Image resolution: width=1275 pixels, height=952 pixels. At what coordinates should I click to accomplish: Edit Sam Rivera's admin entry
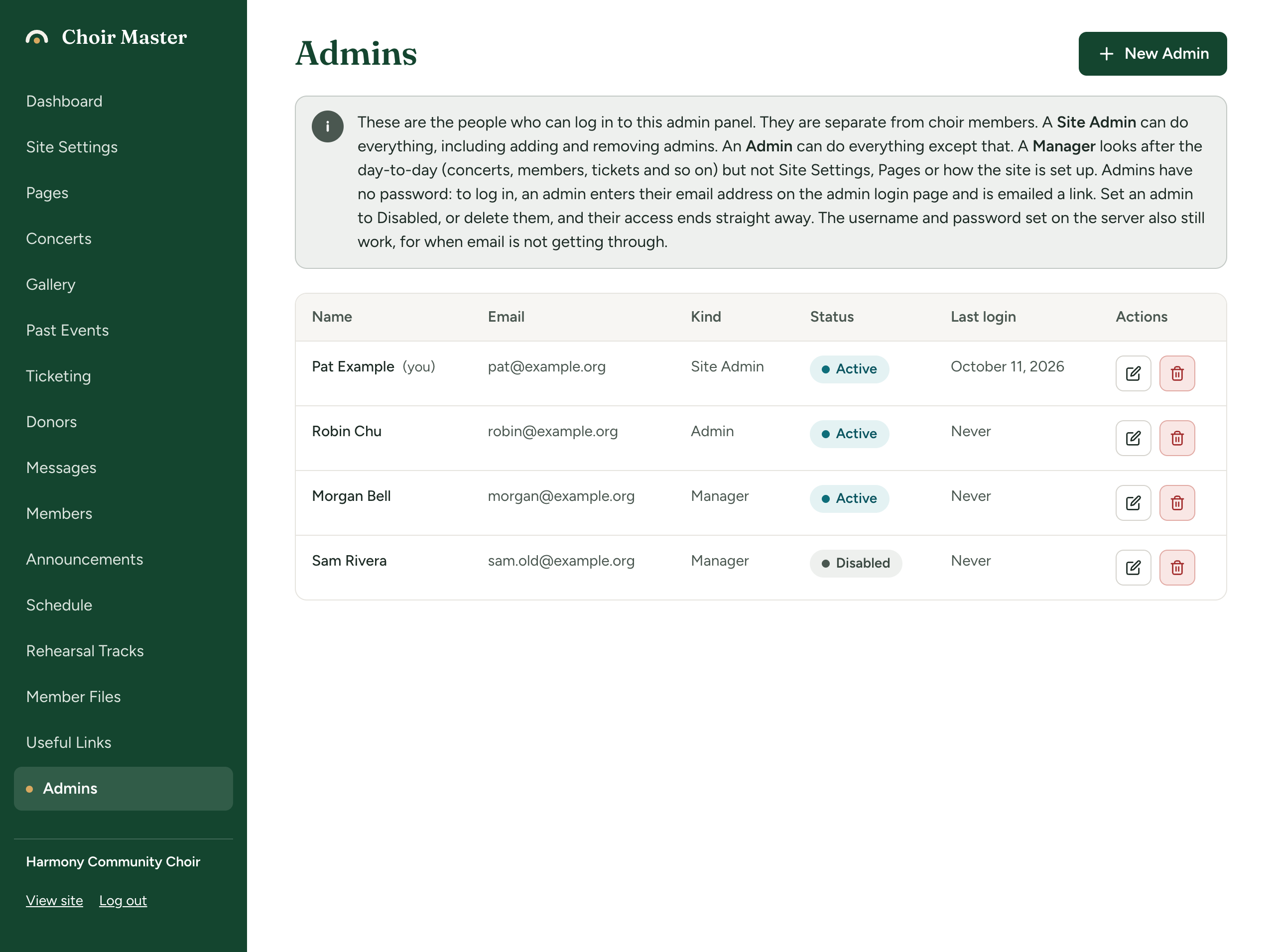[1133, 568]
